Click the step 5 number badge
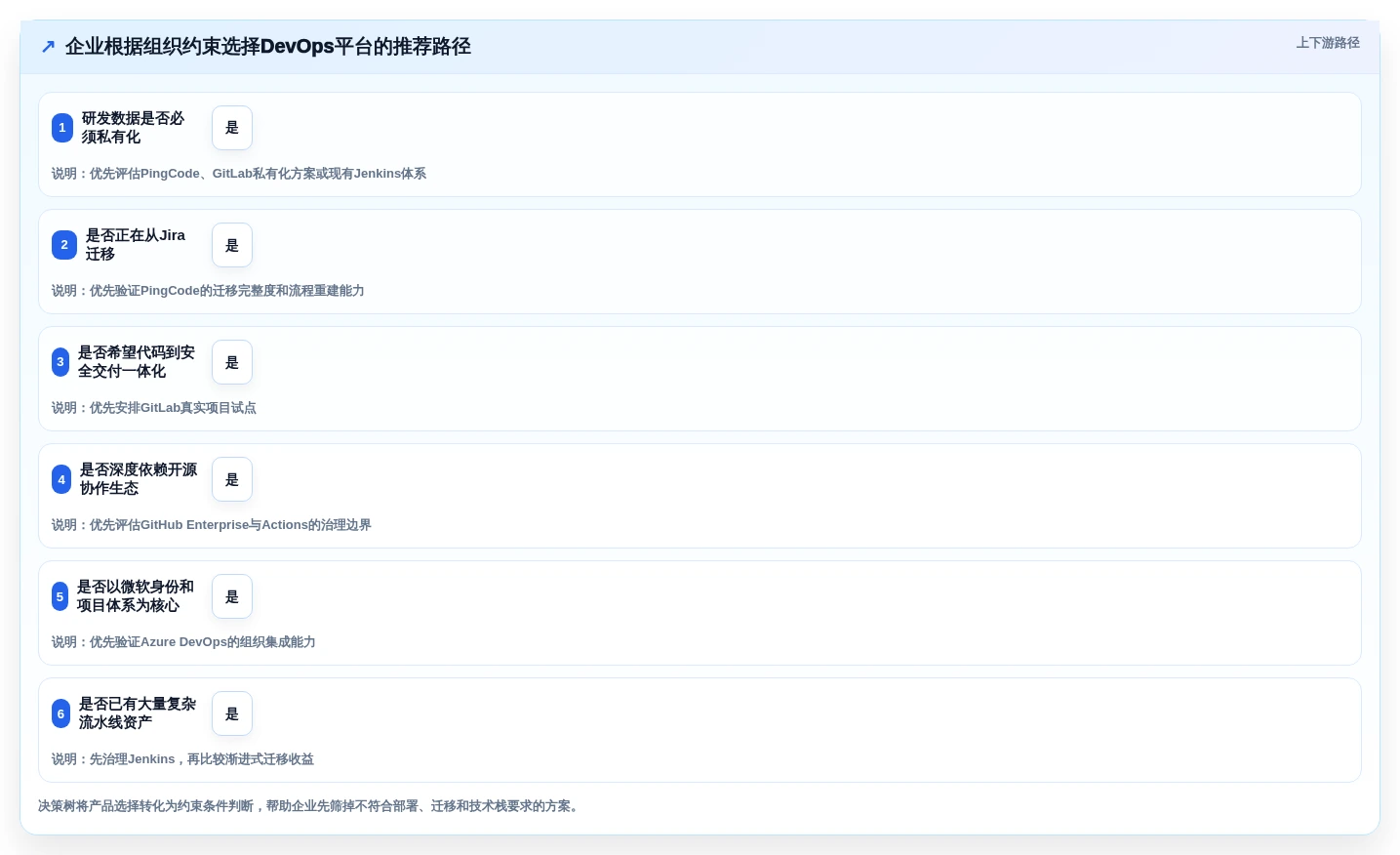 click(60, 596)
